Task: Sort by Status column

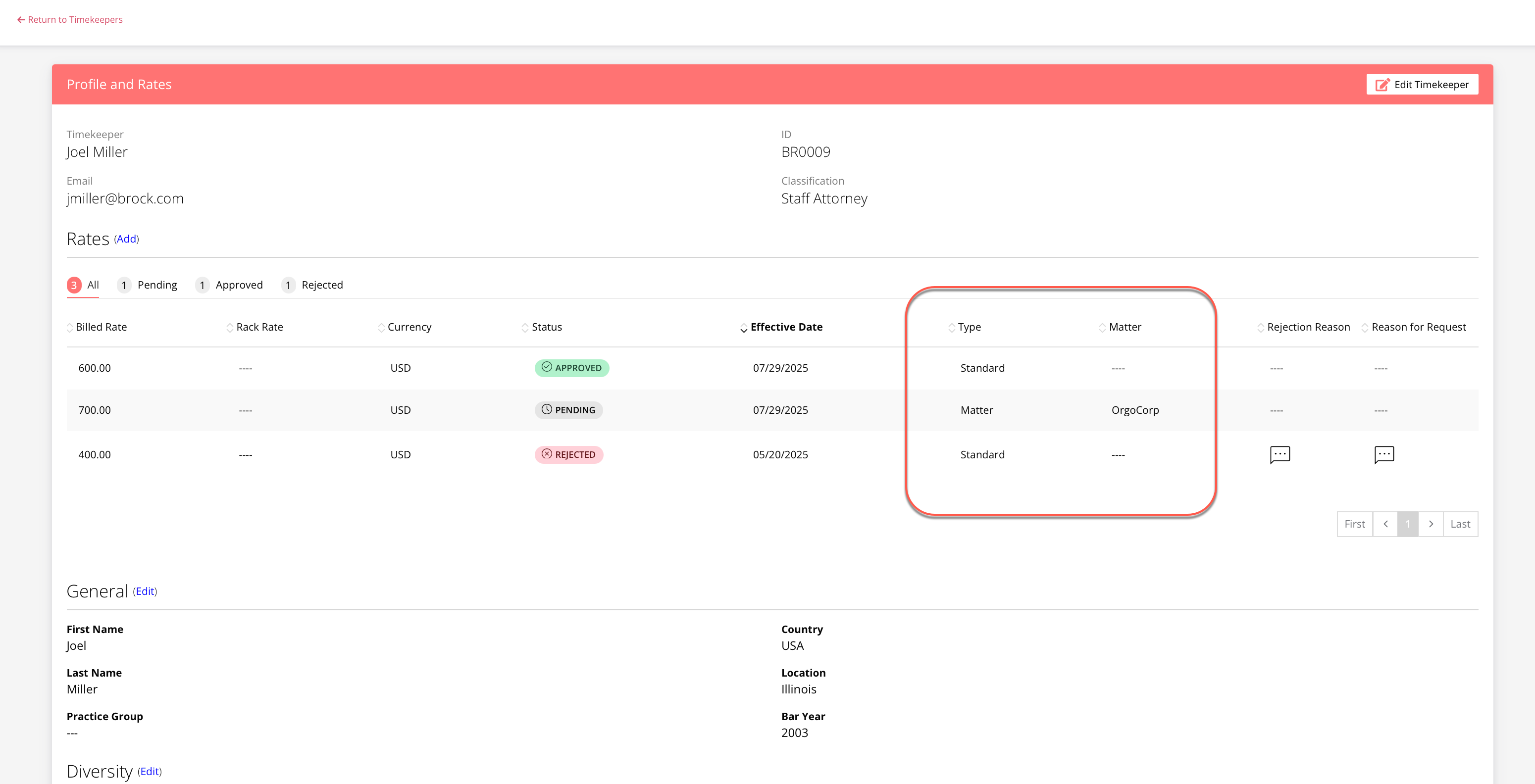Action: click(x=542, y=327)
